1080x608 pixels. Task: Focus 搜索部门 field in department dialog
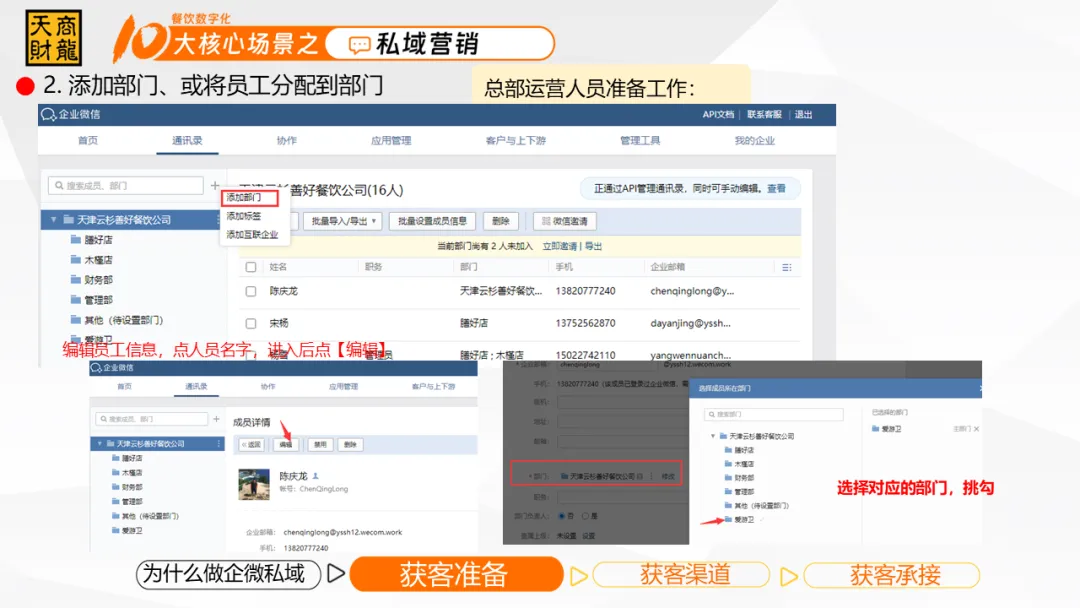[x=773, y=415]
